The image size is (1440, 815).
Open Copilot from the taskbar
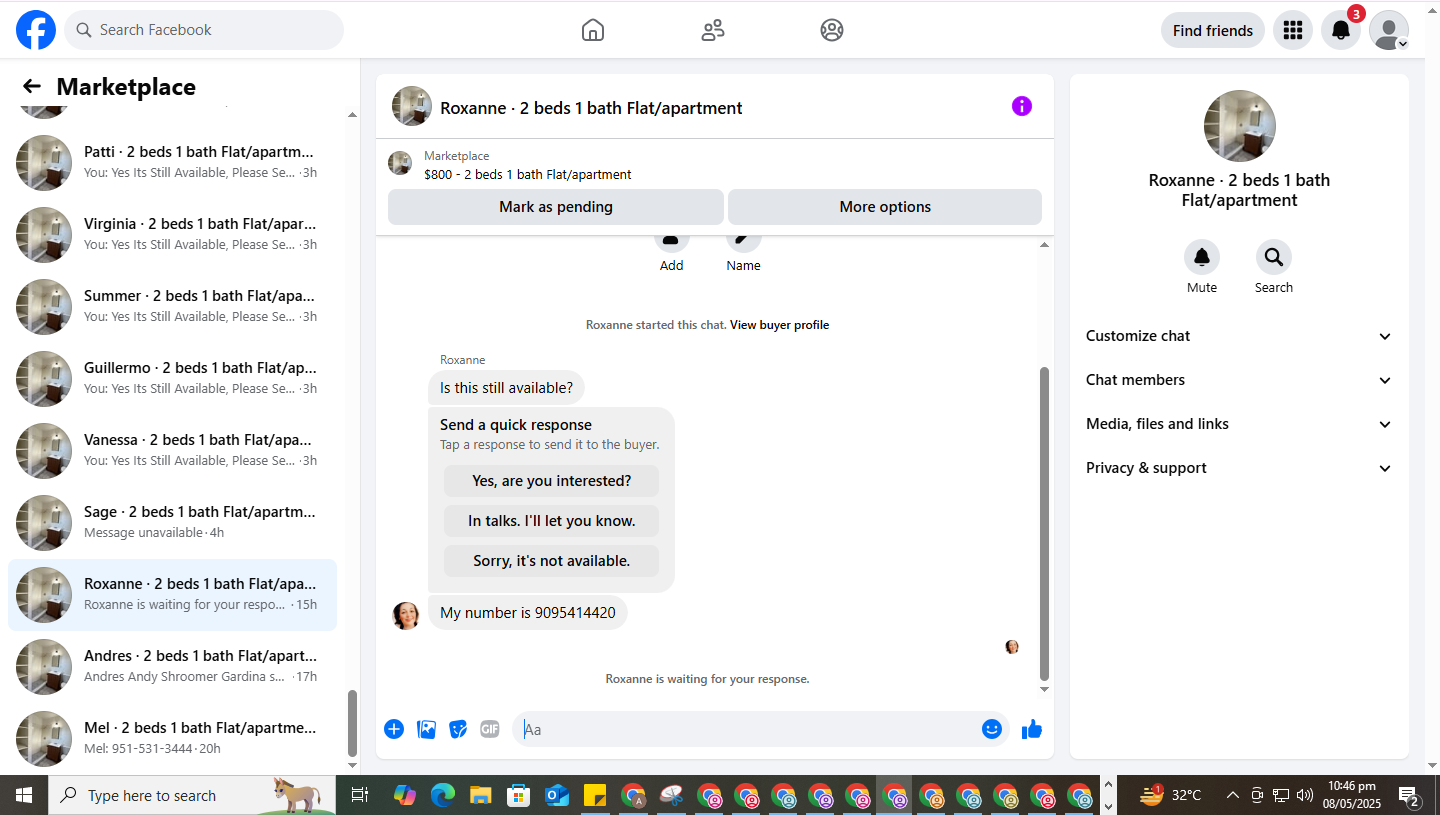point(405,795)
